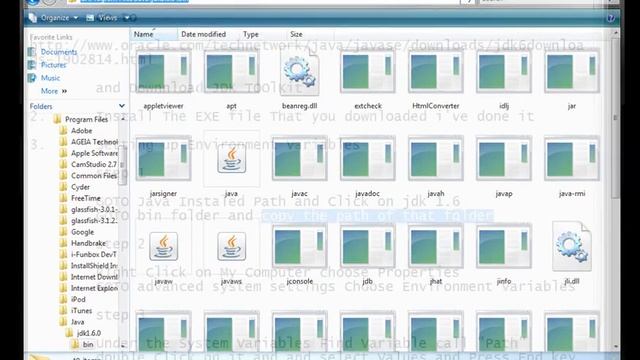Image resolution: width=640 pixels, height=360 pixels.
Task: Select jdk1.6.0 folder in tree
Action: pyautogui.click(x=88, y=333)
